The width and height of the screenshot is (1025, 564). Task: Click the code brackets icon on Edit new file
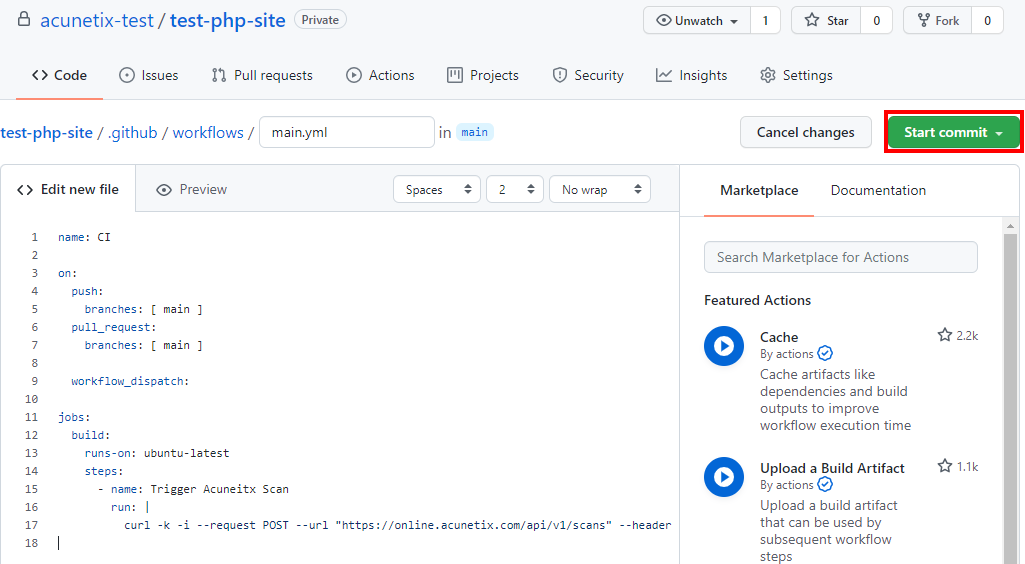pos(25,190)
